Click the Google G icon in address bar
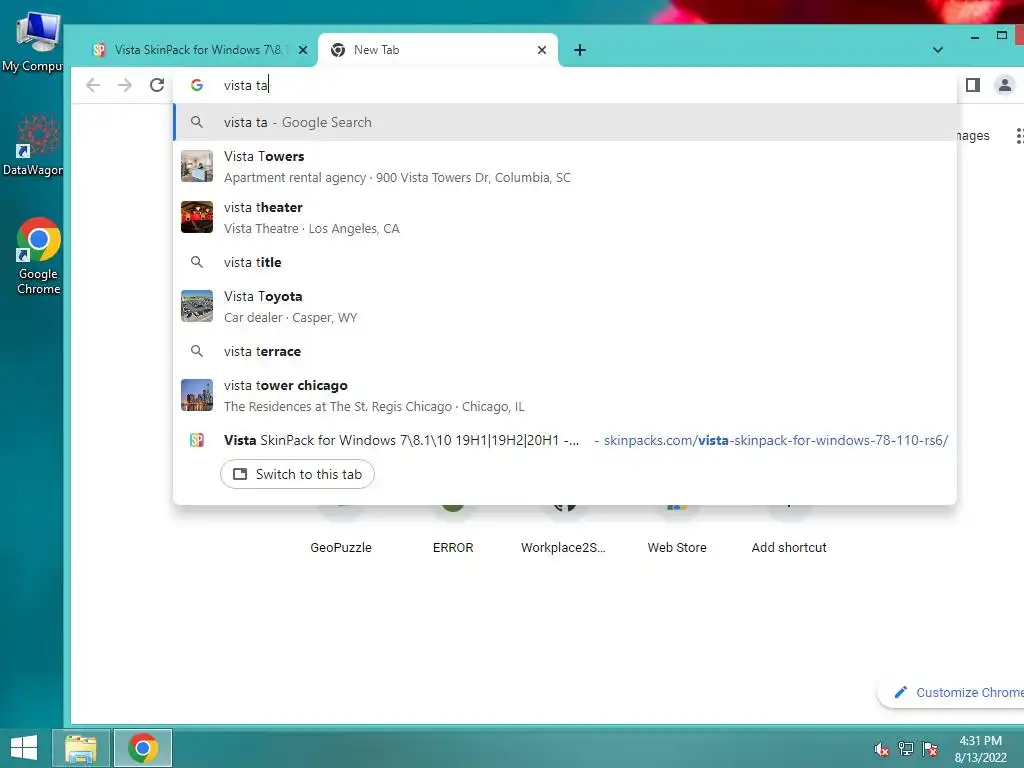Screen dimensions: 1024x768 pos(197,85)
